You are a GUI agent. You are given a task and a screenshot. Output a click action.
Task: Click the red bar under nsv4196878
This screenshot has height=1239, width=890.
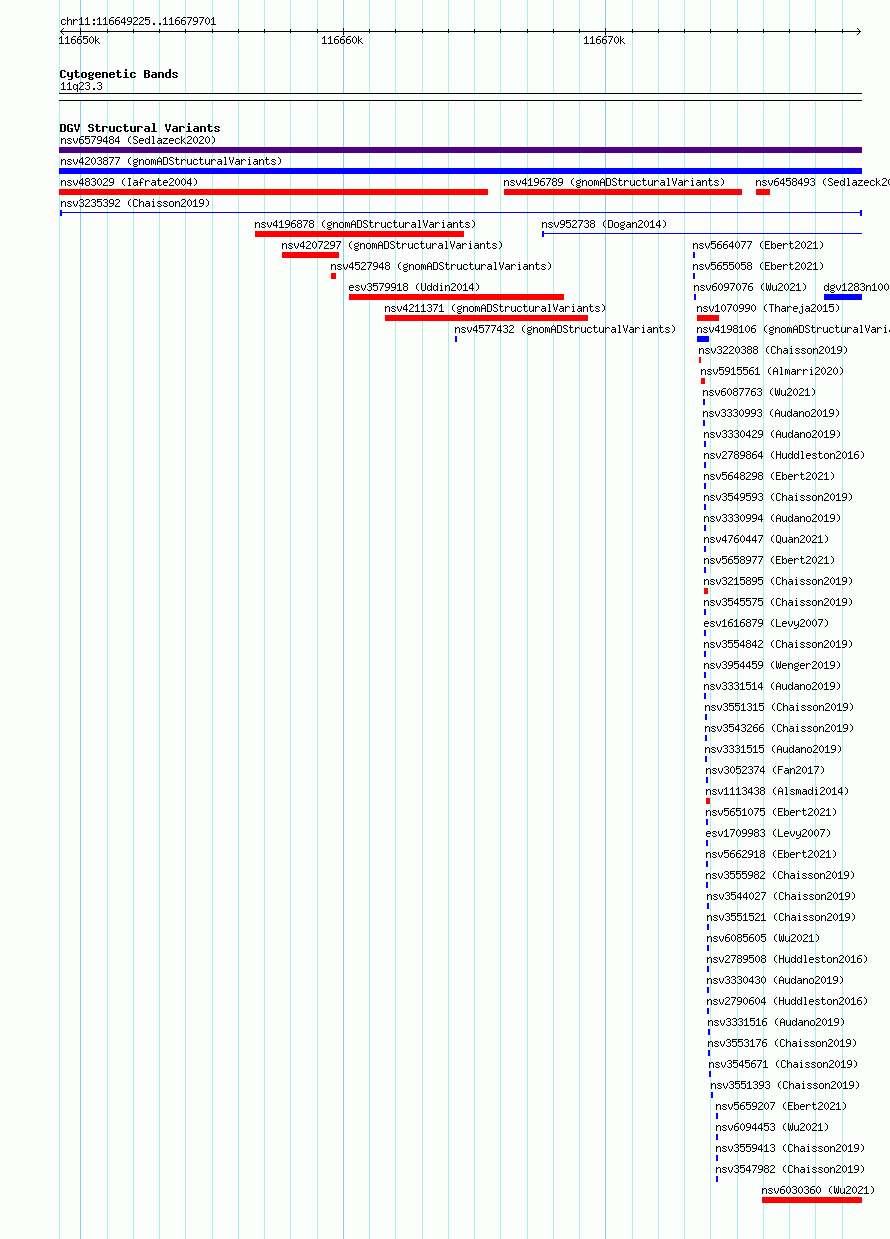click(x=359, y=234)
